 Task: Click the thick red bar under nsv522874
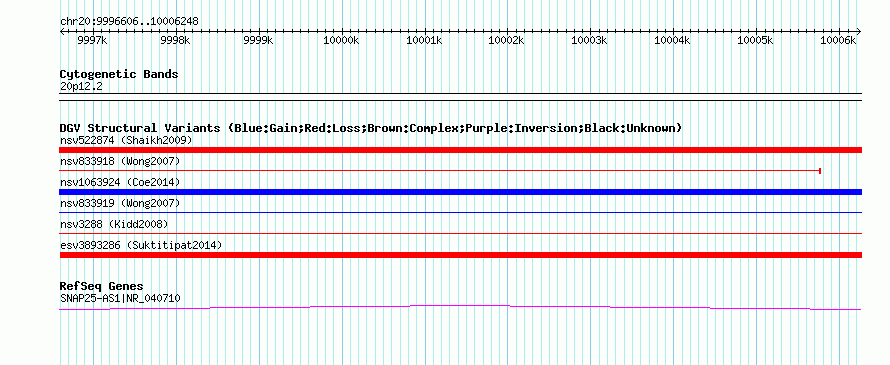460,150
